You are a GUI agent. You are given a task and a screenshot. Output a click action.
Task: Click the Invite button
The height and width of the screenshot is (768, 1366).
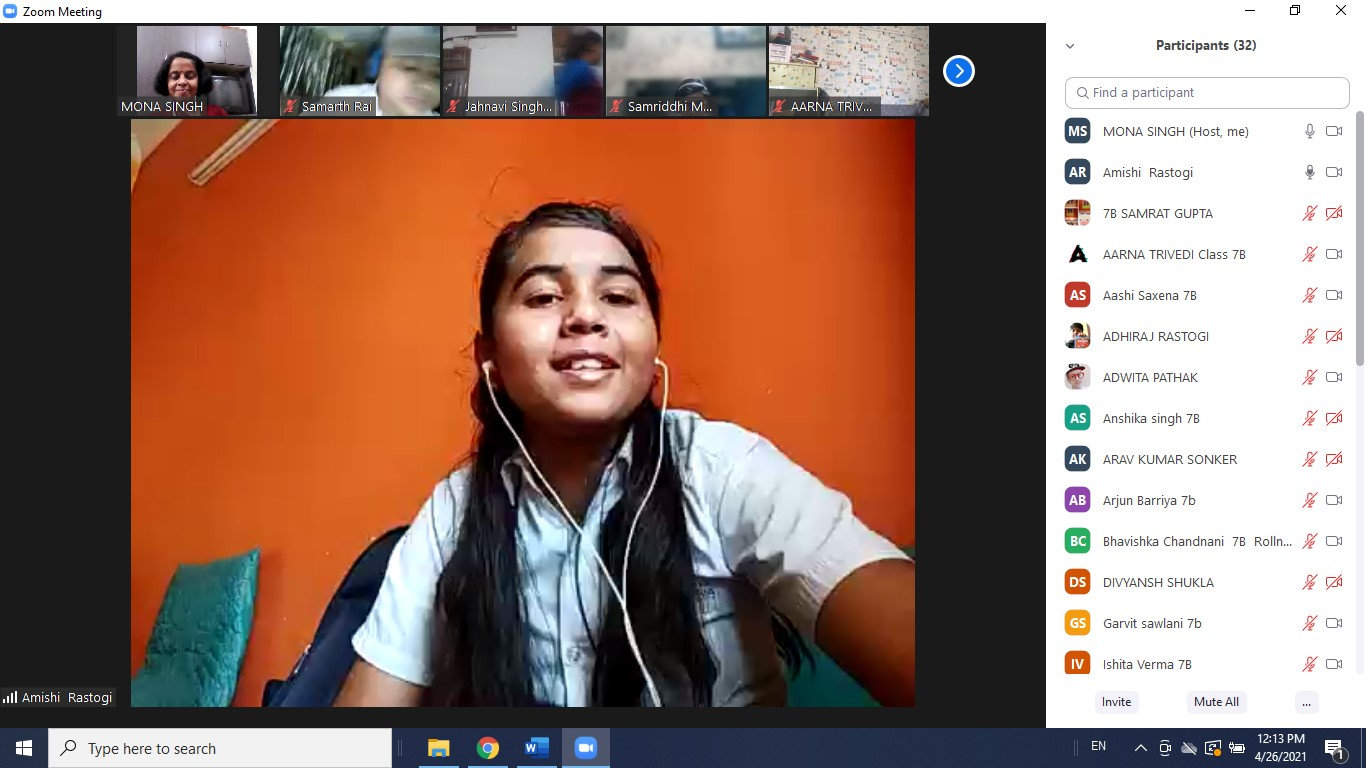click(x=1116, y=702)
